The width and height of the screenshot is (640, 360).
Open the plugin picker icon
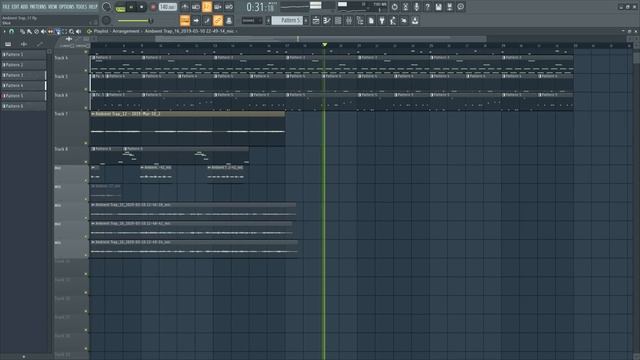382,20
